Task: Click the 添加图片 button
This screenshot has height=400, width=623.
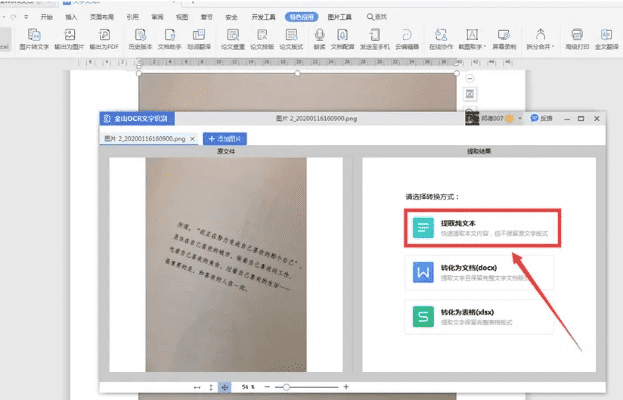Action: click(x=225, y=139)
